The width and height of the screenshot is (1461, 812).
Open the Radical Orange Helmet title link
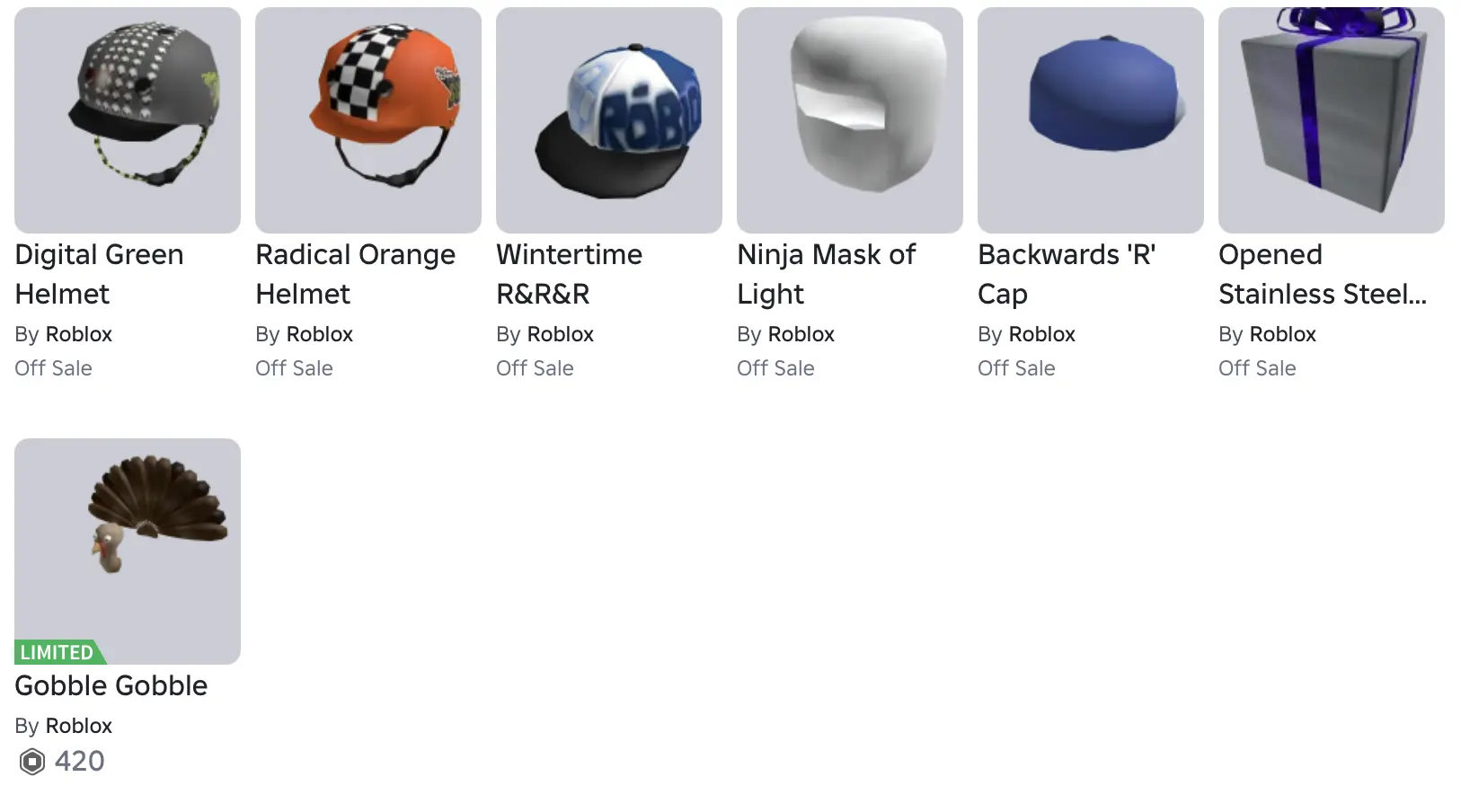tap(355, 274)
